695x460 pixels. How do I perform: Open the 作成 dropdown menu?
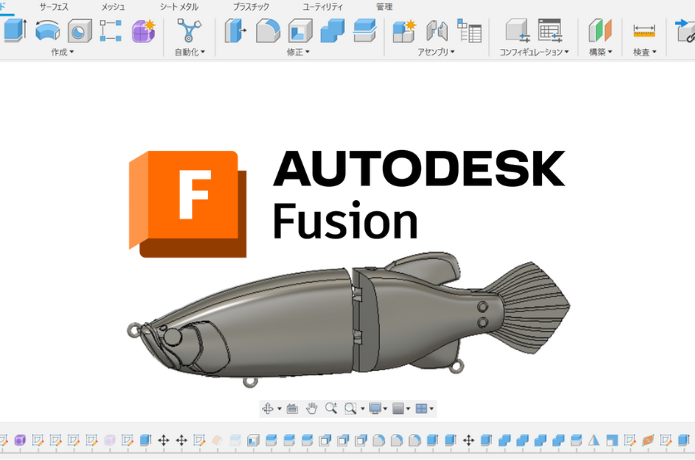pos(62,52)
